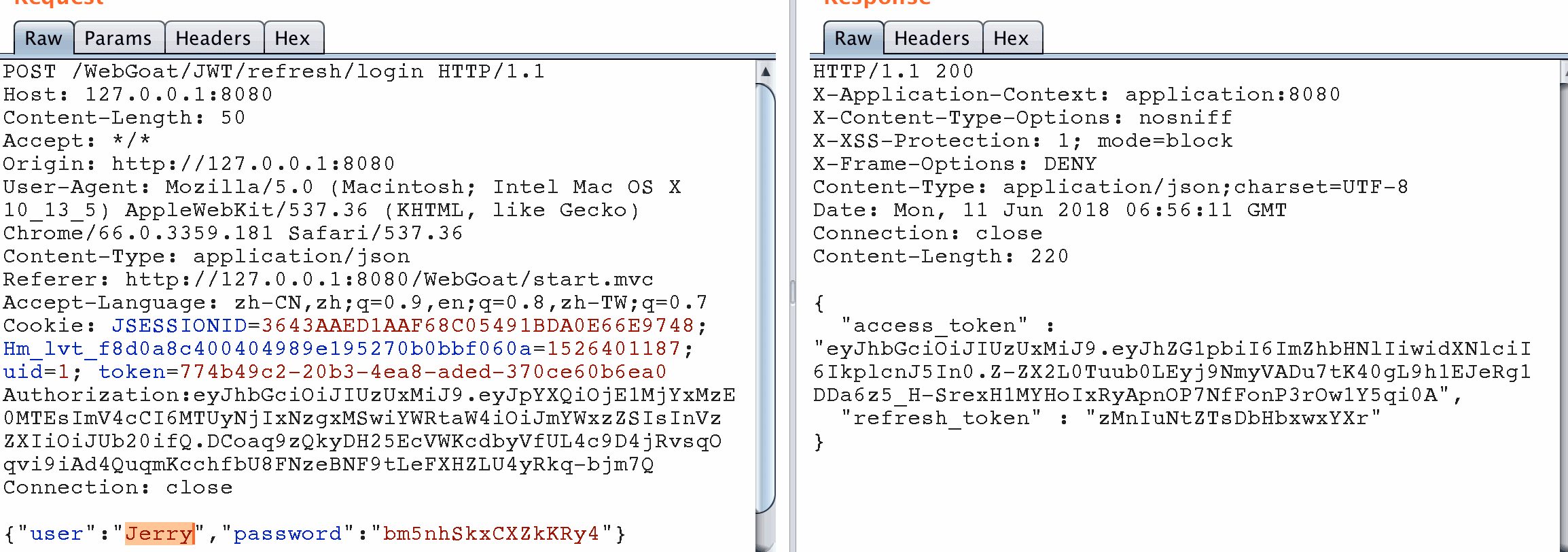
Task: Click the request Connection: close line
Action: pos(118,487)
